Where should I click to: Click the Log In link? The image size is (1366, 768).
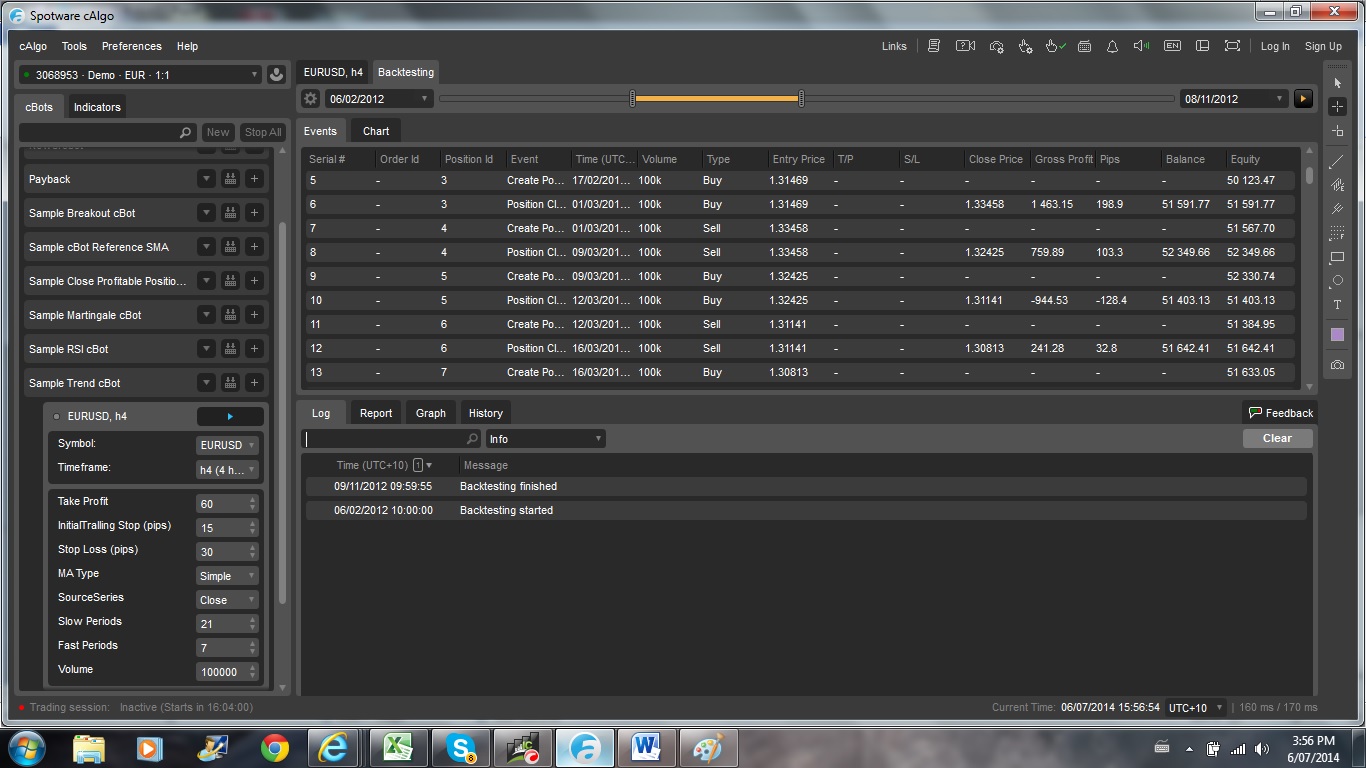[x=1275, y=46]
